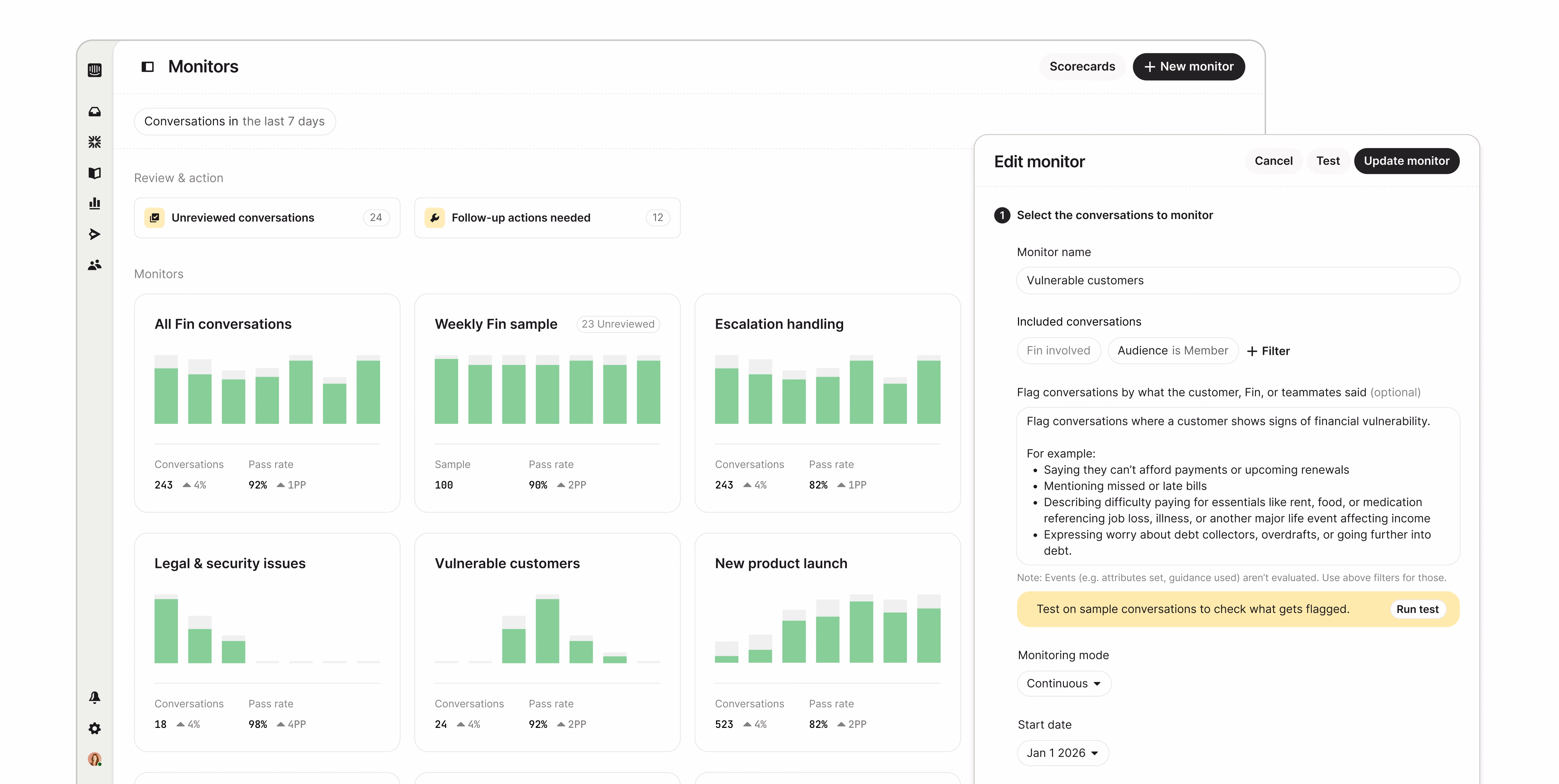Viewport: 1559px width, 784px height.
Task: Click the user avatar in sidebar
Action: tap(94, 758)
